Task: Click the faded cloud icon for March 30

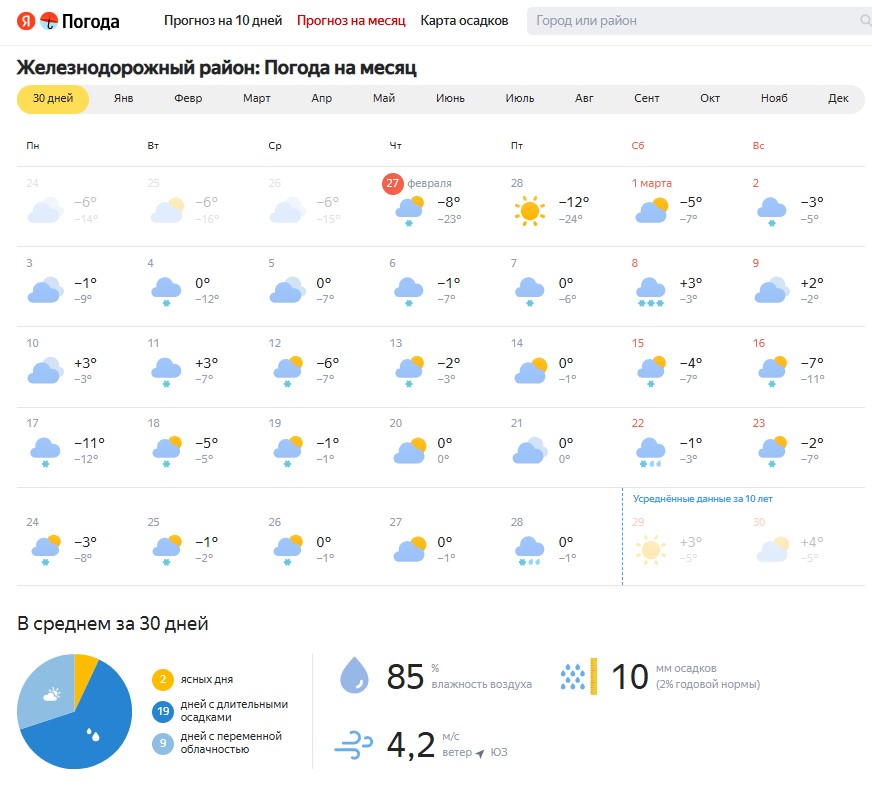Action: pos(772,549)
